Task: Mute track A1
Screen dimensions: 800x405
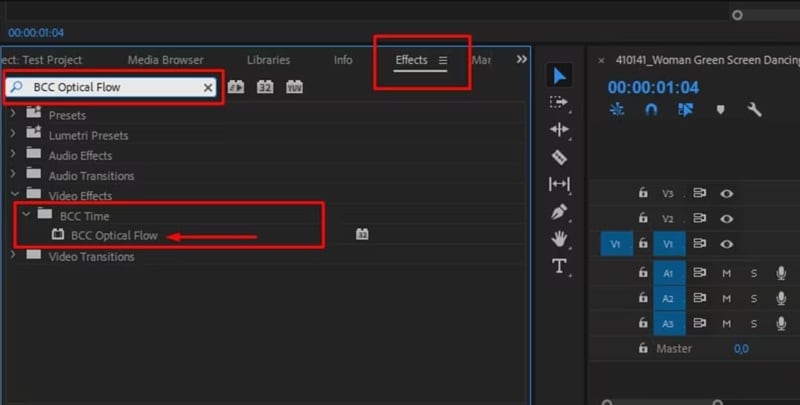Action: pos(727,273)
